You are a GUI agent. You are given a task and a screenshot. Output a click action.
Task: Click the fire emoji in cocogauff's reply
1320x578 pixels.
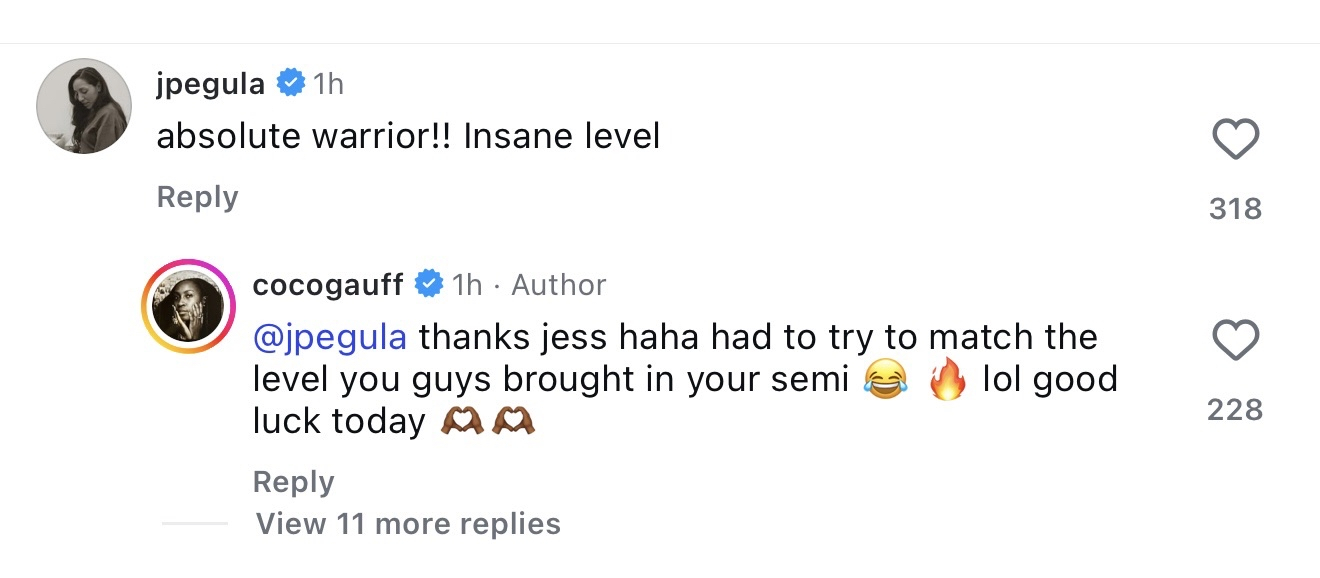[946, 382]
